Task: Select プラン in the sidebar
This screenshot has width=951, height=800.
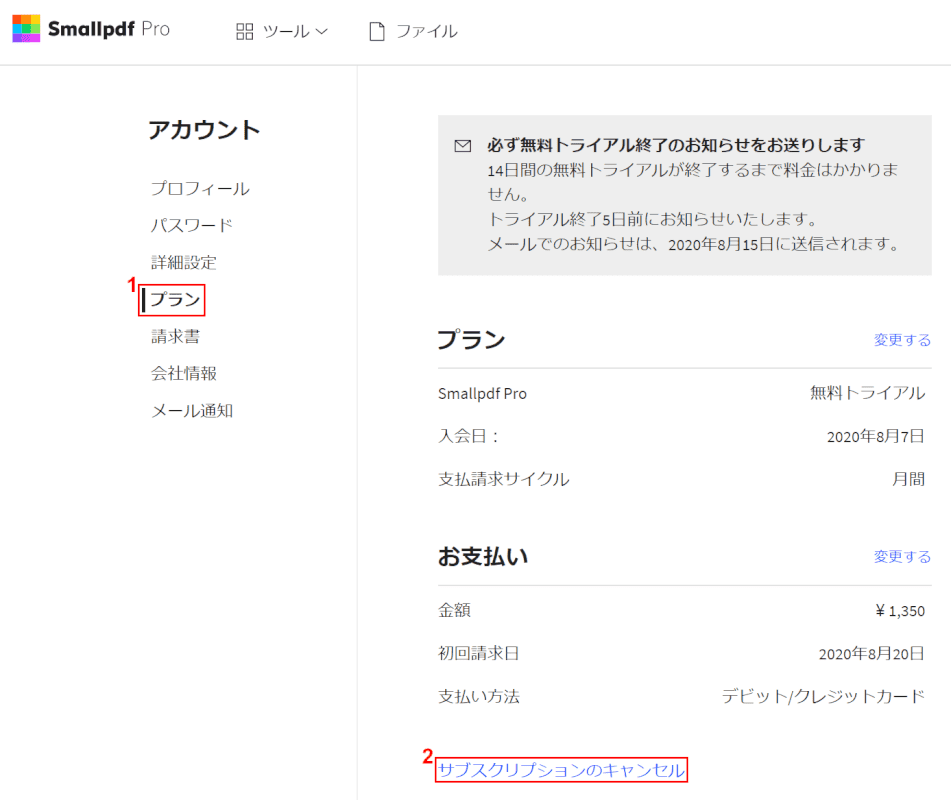Action: [175, 300]
